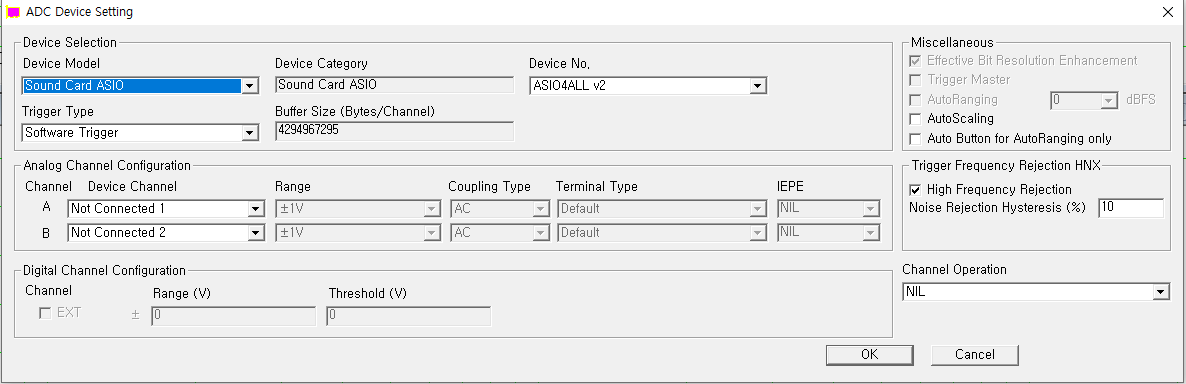Confirm settings with the OK button
The height and width of the screenshot is (384, 1186).
(870, 355)
